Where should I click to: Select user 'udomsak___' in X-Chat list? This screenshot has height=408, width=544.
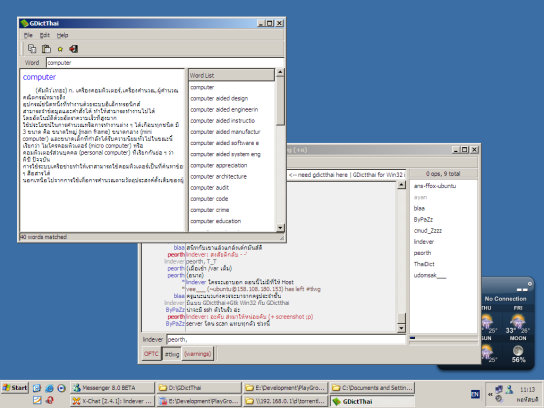pyautogui.click(x=430, y=275)
